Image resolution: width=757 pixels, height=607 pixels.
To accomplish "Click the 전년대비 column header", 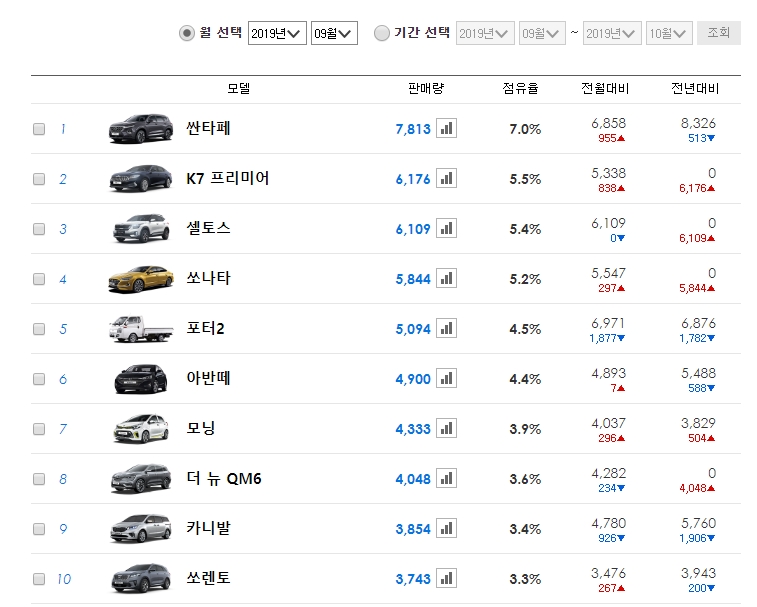I will coord(695,88).
